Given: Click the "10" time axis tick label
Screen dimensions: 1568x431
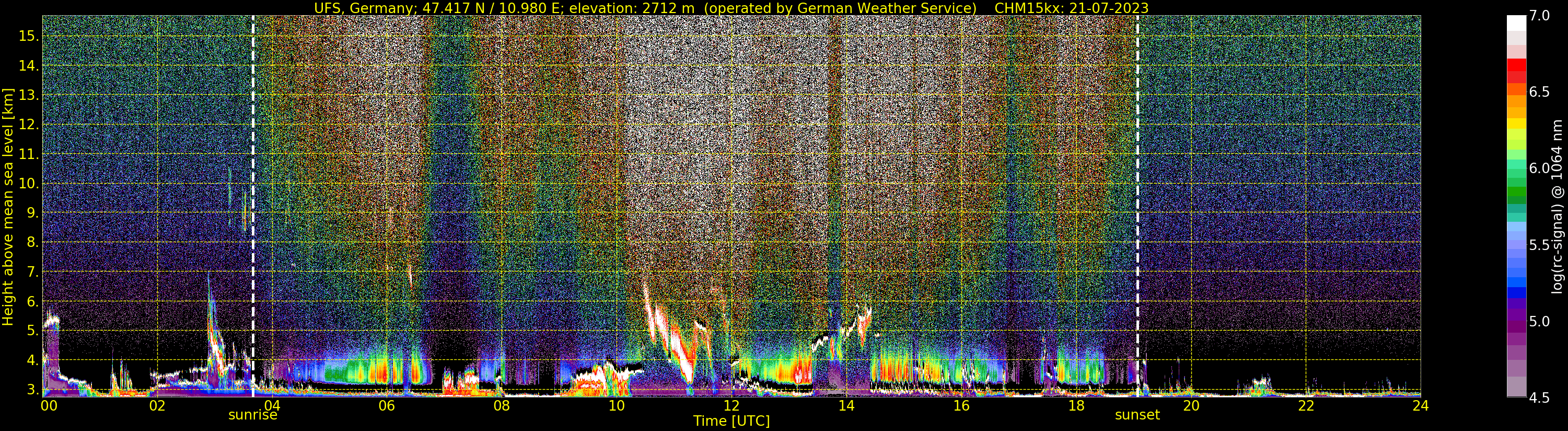Looking at the screenshot, I should pos(616,405).
